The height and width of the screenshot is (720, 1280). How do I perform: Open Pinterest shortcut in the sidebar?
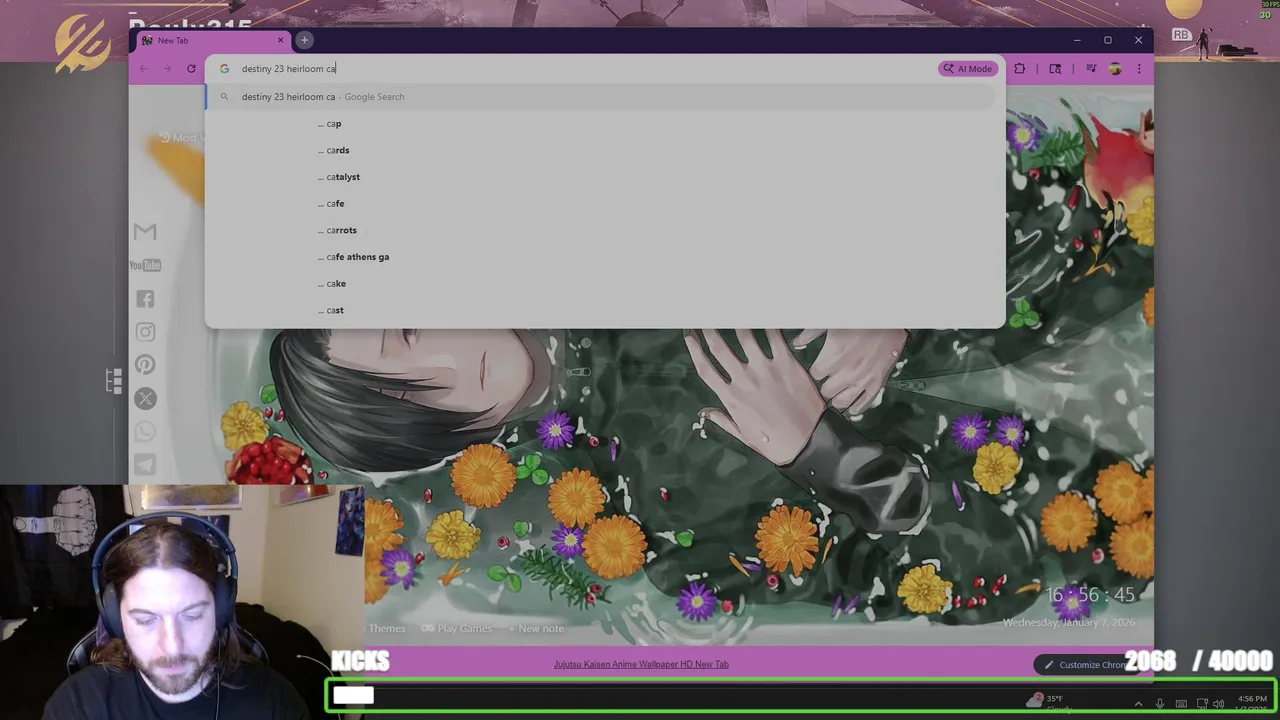coord(145,365)
